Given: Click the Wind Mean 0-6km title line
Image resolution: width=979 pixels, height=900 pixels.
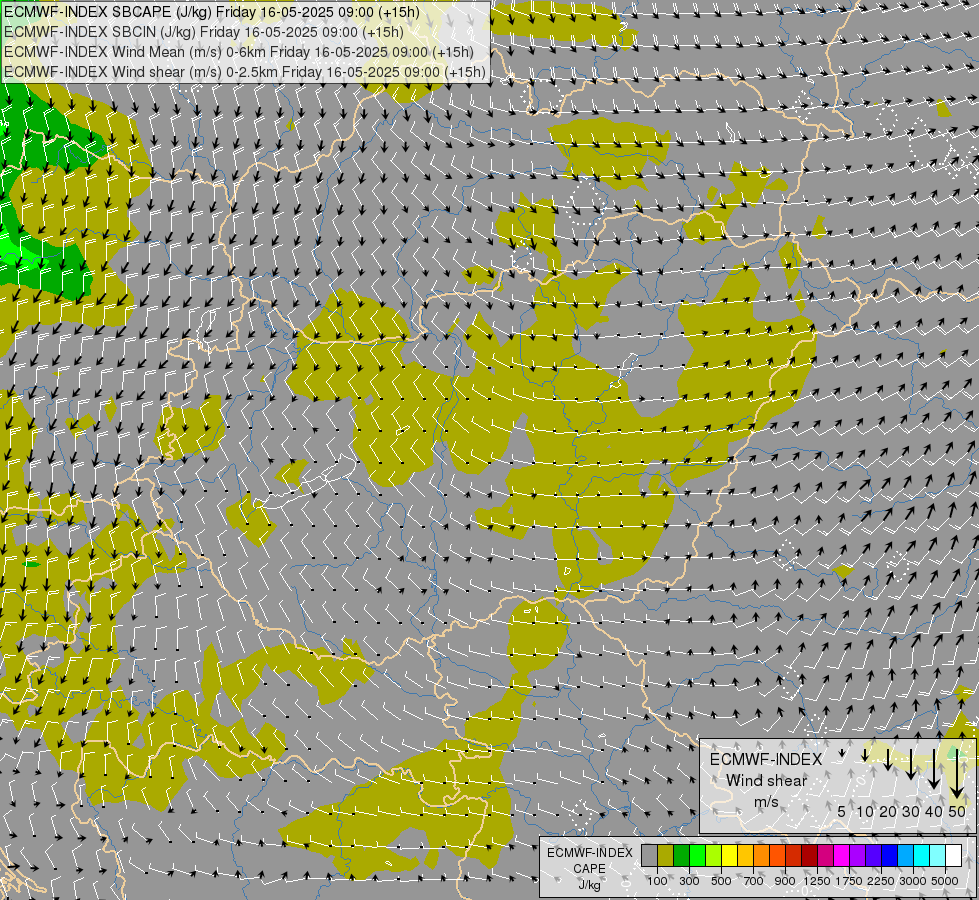Looking at the screenshot, I should point(239,52).
